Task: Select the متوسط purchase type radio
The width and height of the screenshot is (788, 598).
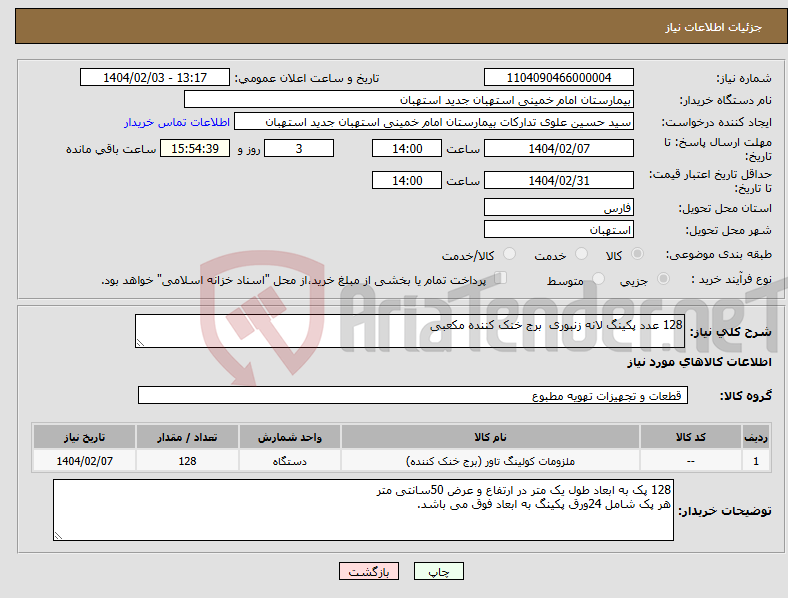Action: tap(599, 278)
